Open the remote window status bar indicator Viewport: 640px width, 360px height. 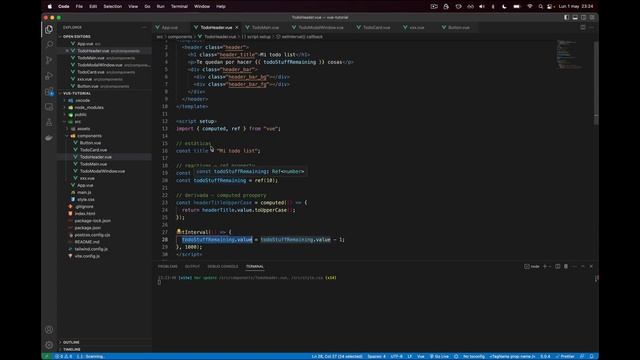click(x=47, y=356)
